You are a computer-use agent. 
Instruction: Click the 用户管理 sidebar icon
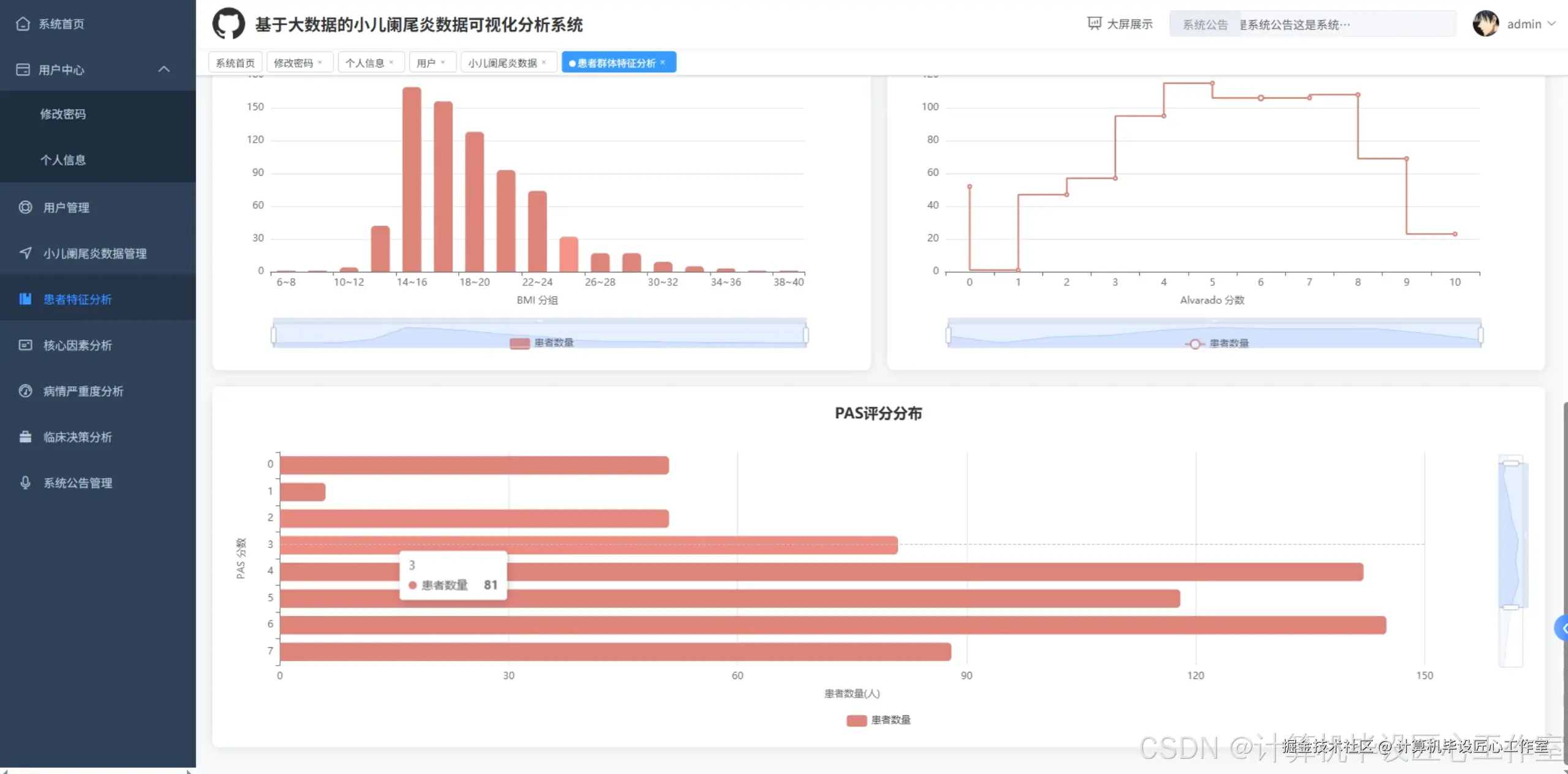point(25,208)
